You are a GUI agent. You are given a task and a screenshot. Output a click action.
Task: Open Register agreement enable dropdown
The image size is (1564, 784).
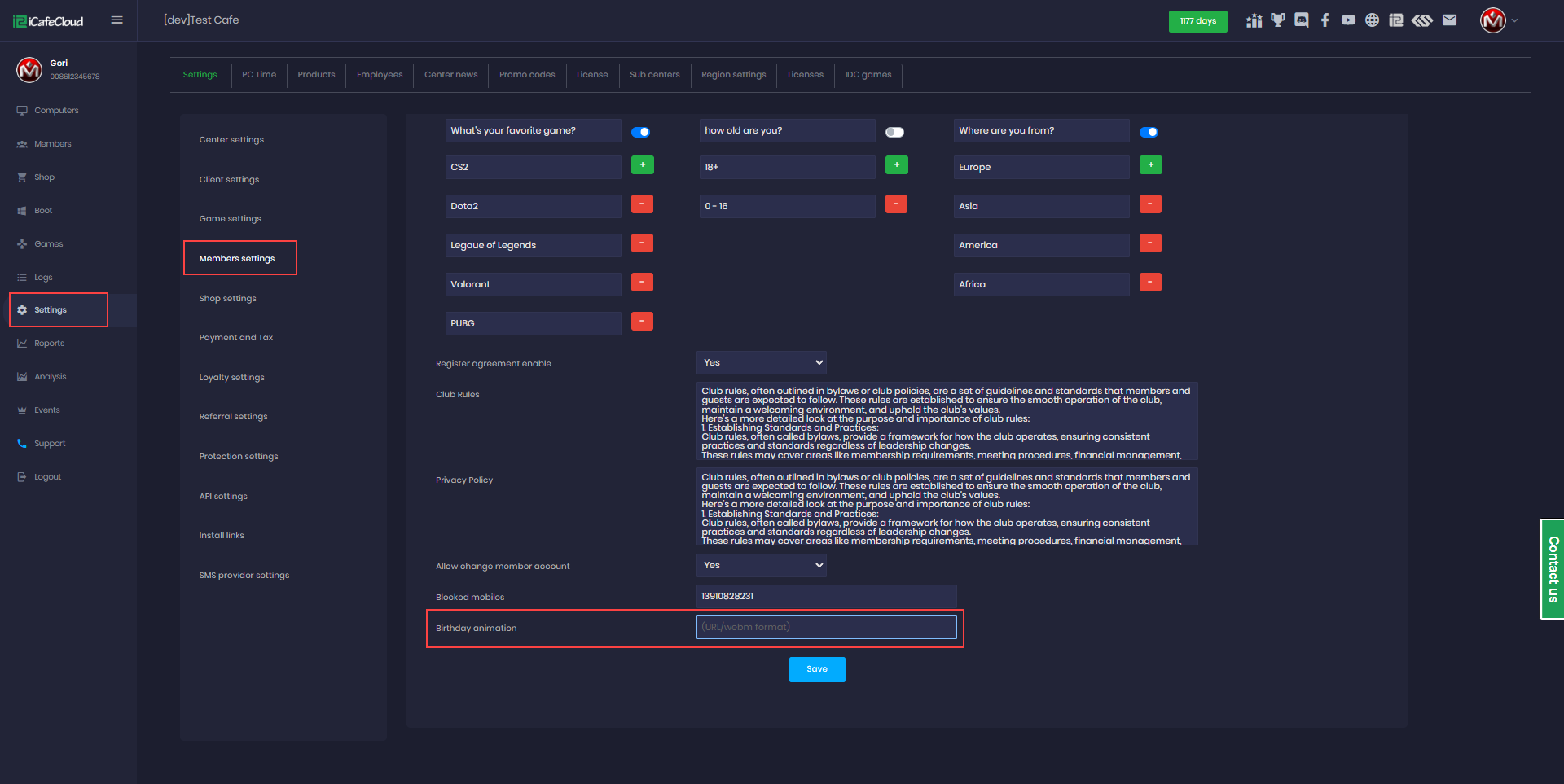coord(761,362)
